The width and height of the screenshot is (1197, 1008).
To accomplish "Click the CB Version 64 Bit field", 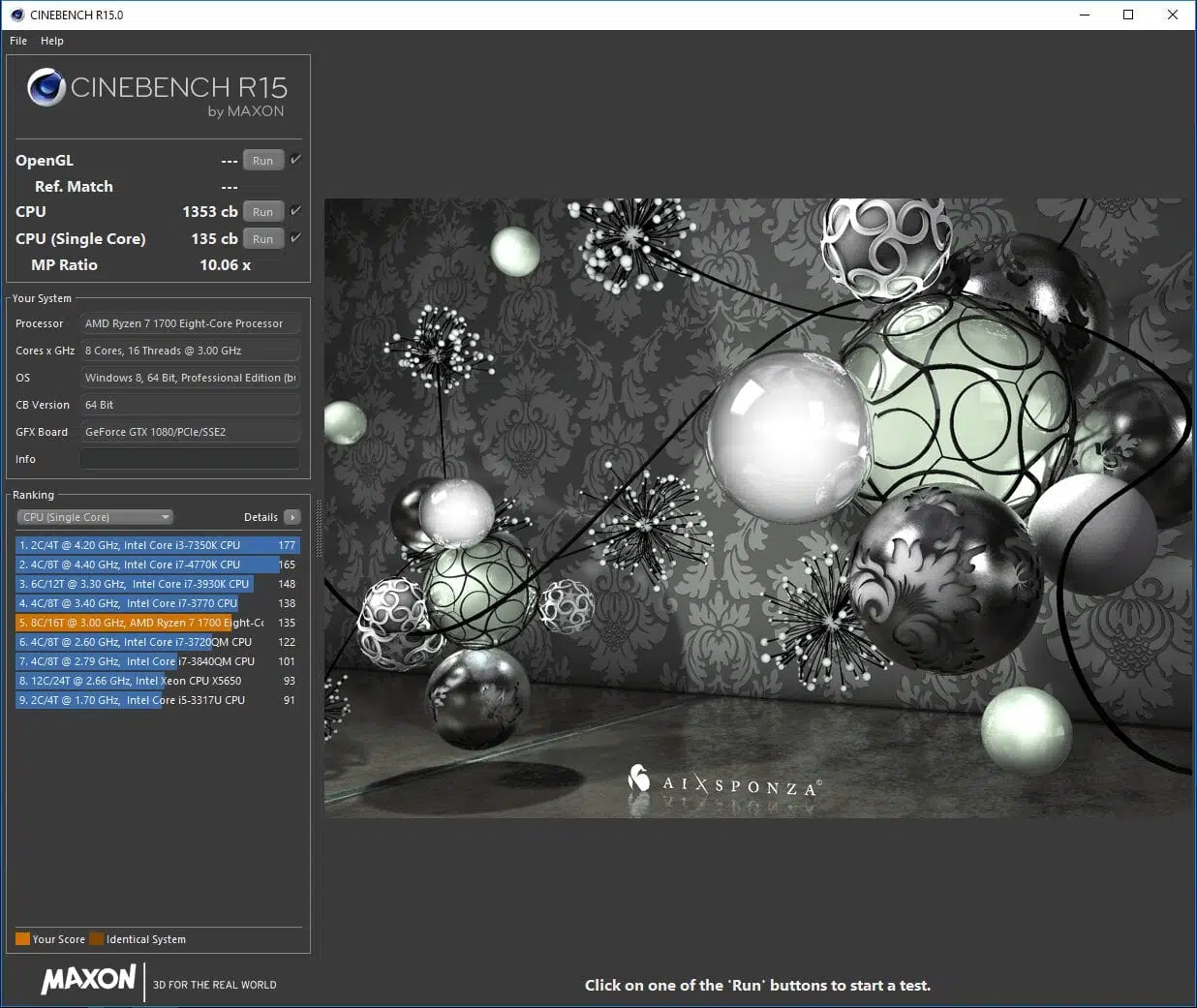I will coord(190,405).
